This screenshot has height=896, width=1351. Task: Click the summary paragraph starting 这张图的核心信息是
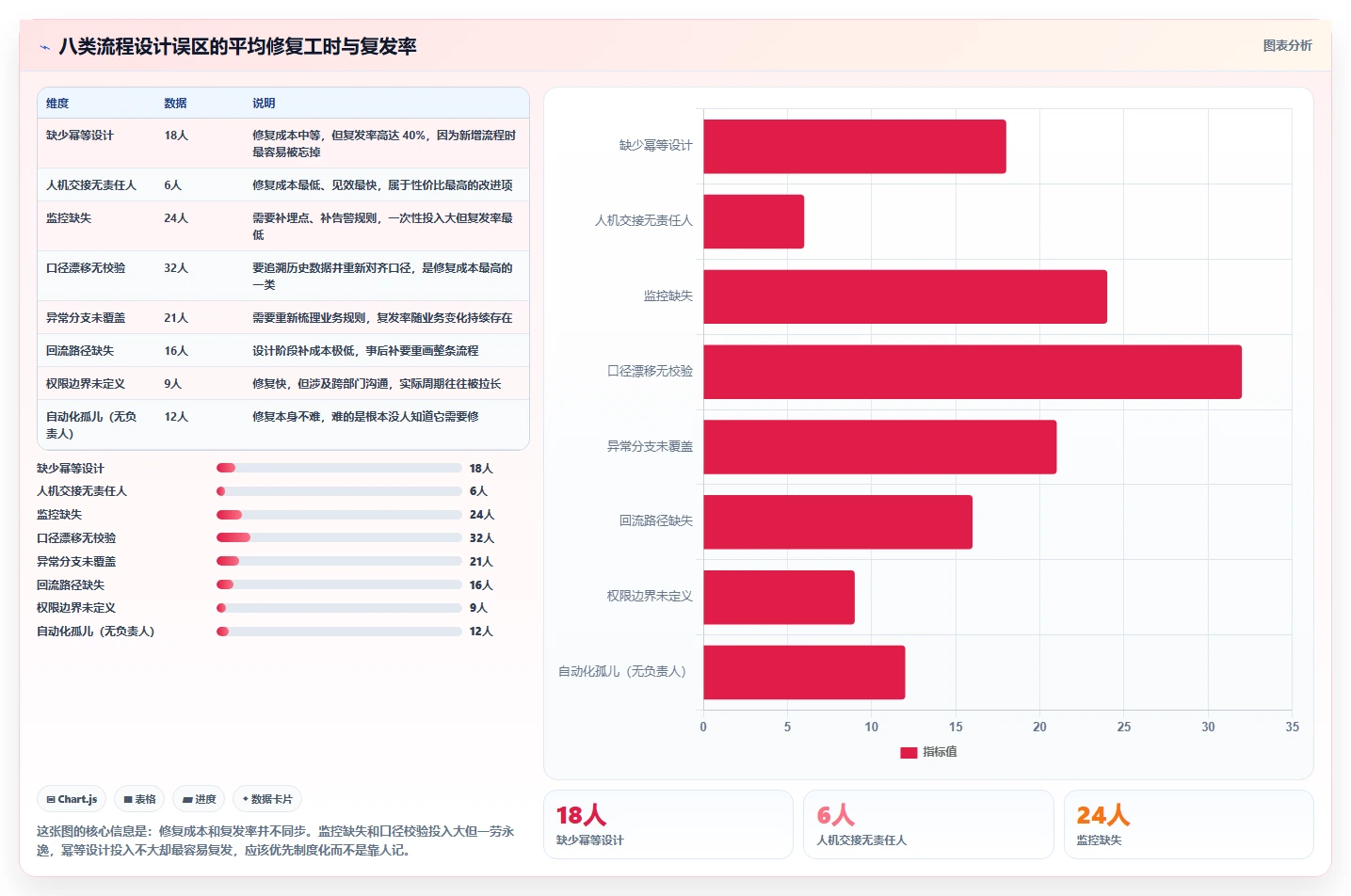click(276, 840)
